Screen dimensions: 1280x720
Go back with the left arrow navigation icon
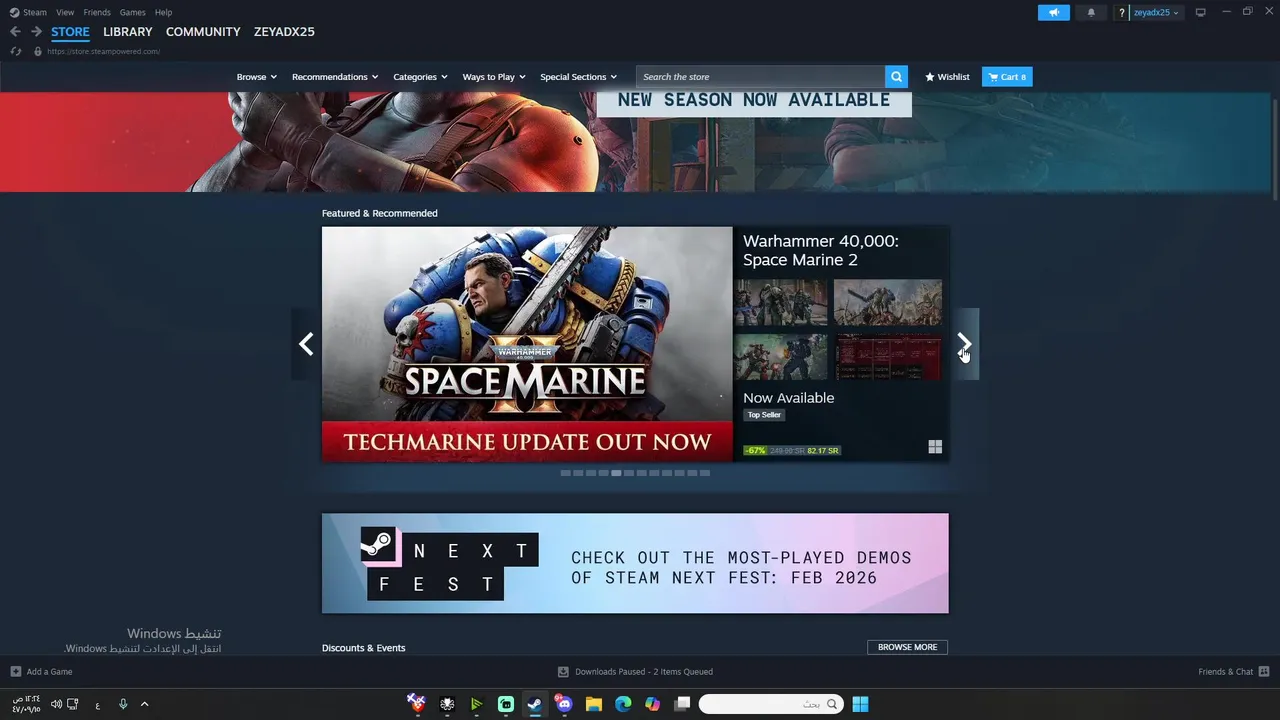15,32
